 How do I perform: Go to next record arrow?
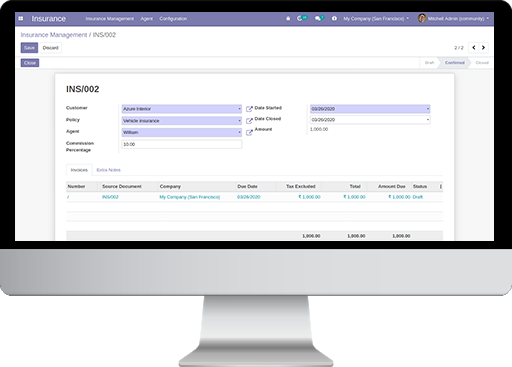pyautogui.click(x=483, y=48)
